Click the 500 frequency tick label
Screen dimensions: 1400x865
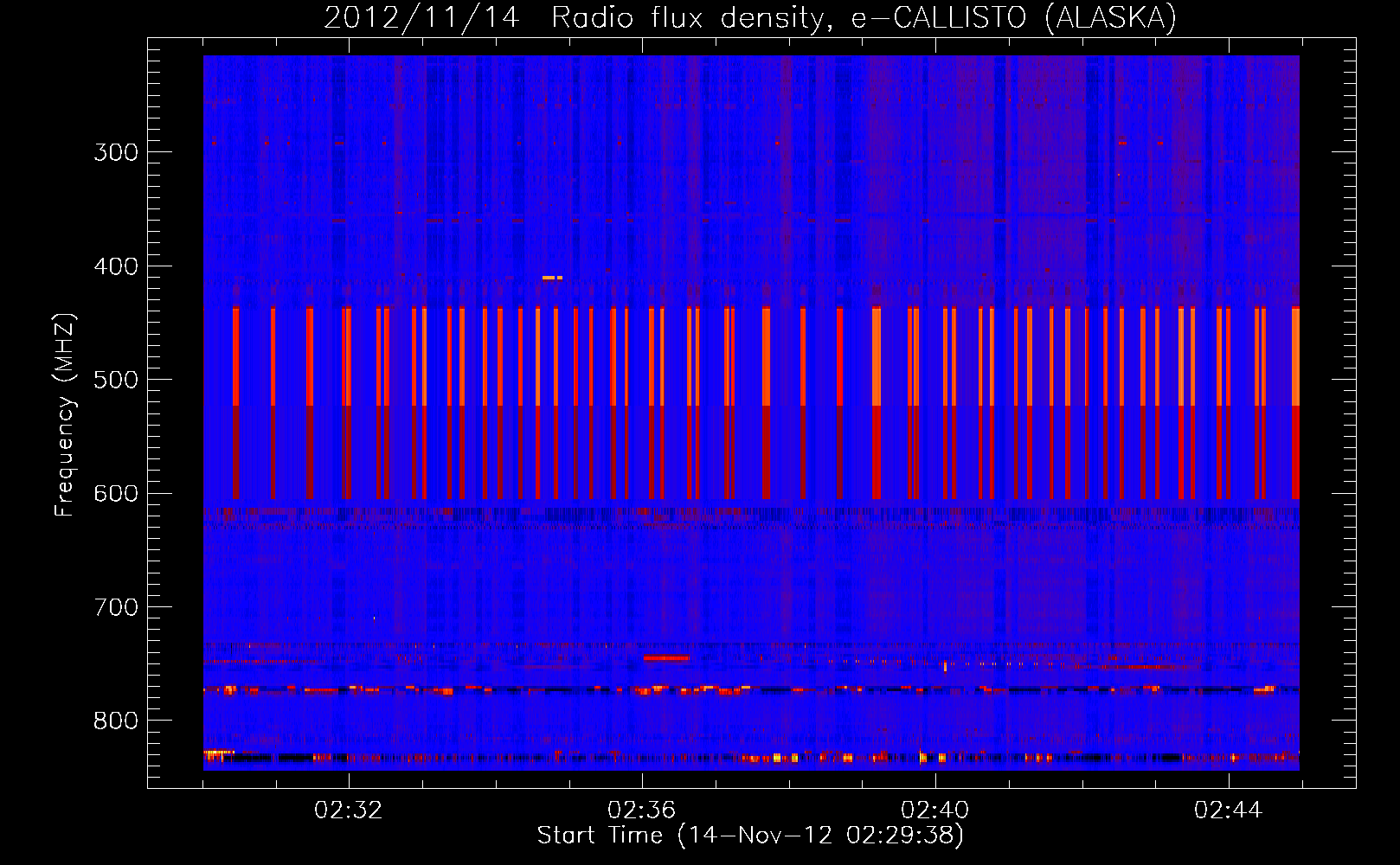[x=116, y=380]
